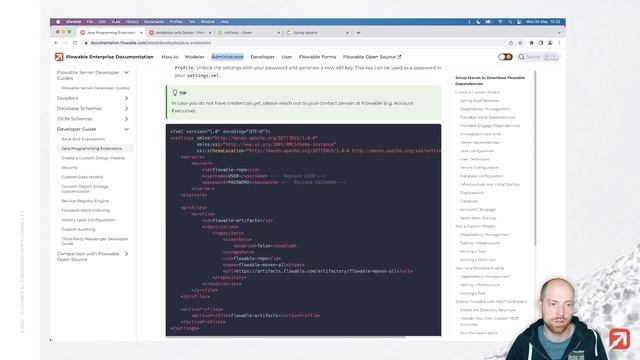
Task: Expand the Javadocs section
Action: pos(127,98)
